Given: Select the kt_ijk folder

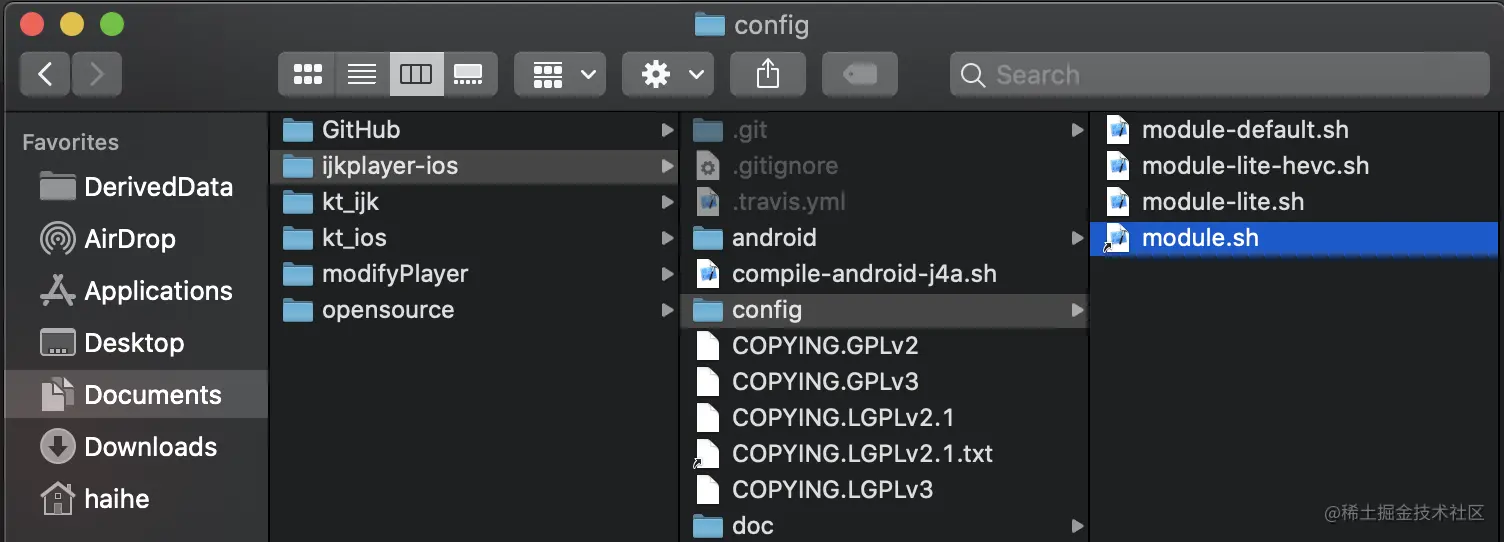Looking at the screenshot, I should (x=474, y=202).
